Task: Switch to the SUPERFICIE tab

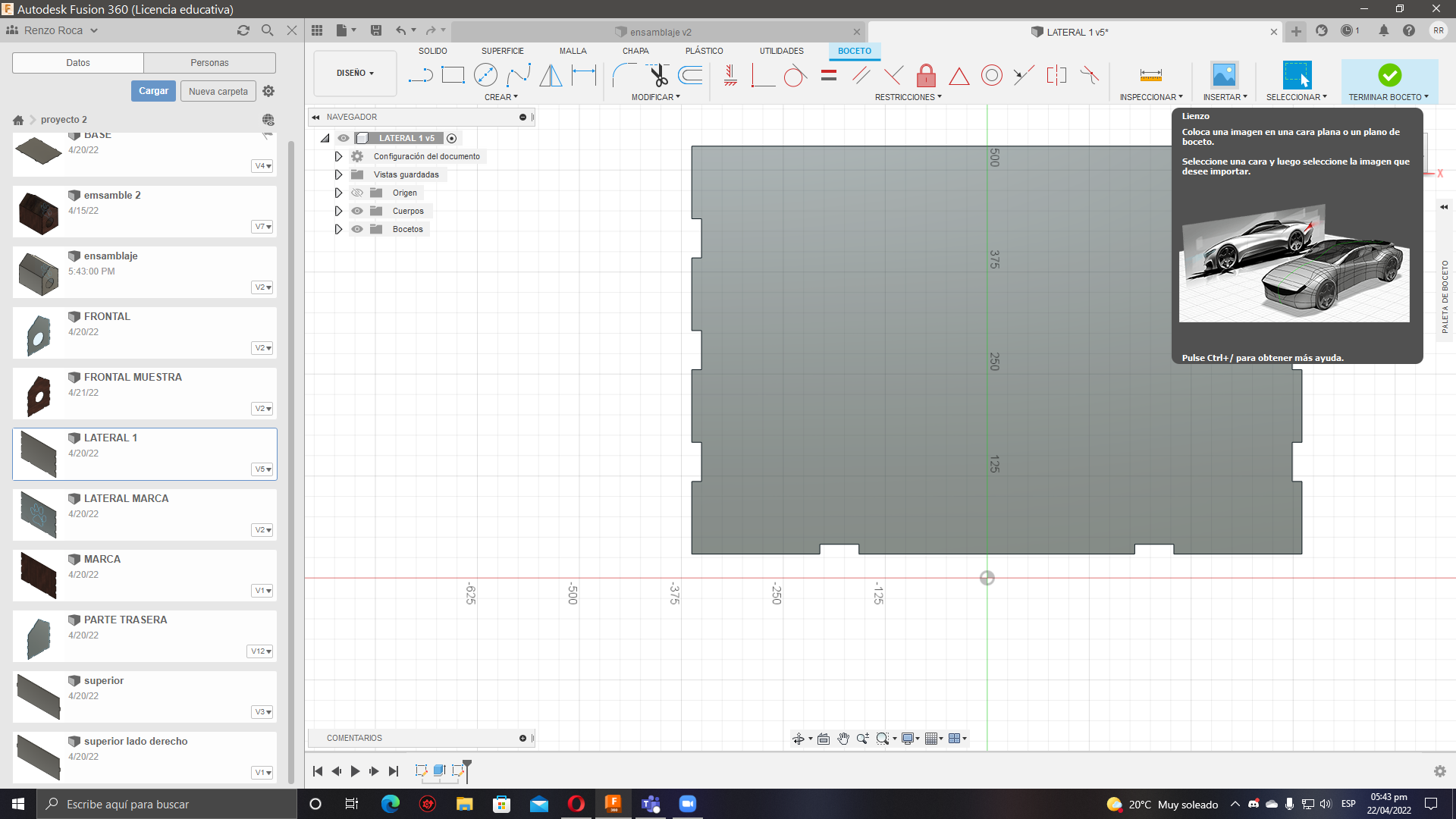Action: click(x=503, y=51)
